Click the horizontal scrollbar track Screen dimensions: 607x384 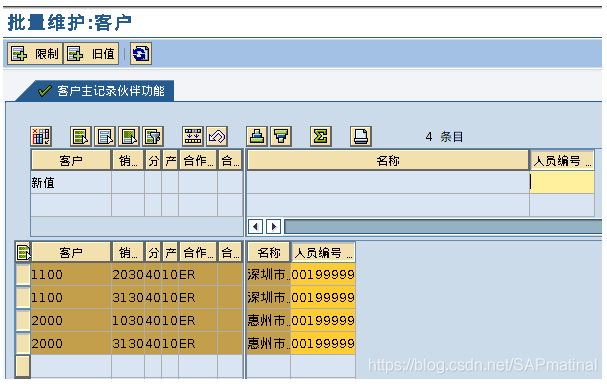443,226
